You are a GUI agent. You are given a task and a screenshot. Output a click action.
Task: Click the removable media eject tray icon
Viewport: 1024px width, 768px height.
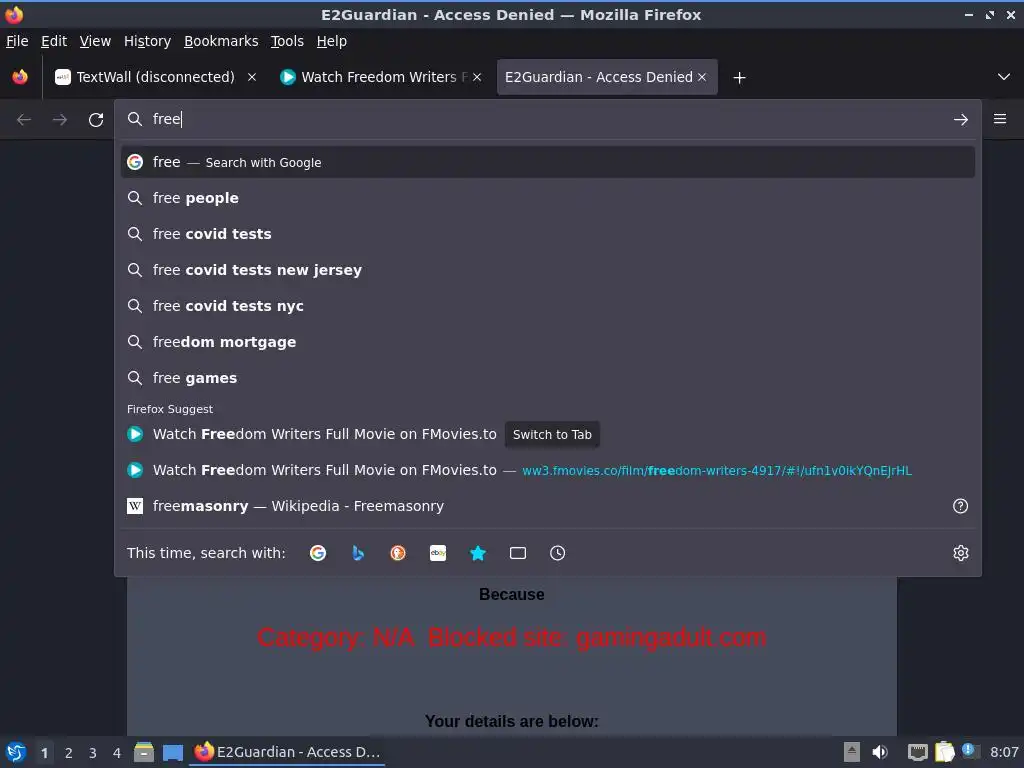852,752
